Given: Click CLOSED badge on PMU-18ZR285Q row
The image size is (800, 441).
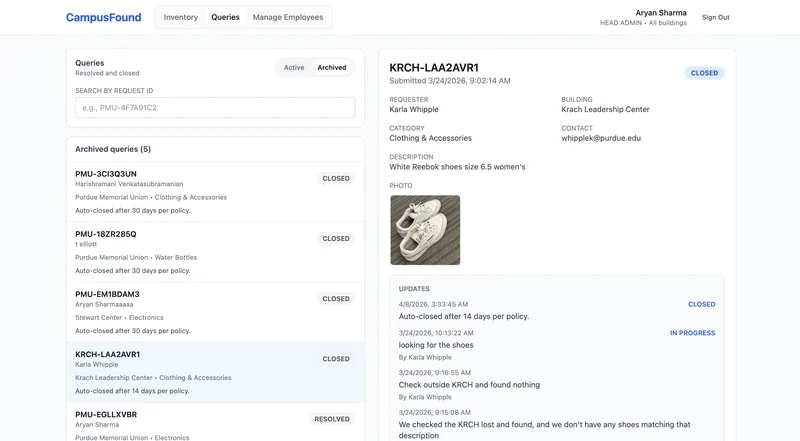Looking at the screenshot, I should point(336,239).
